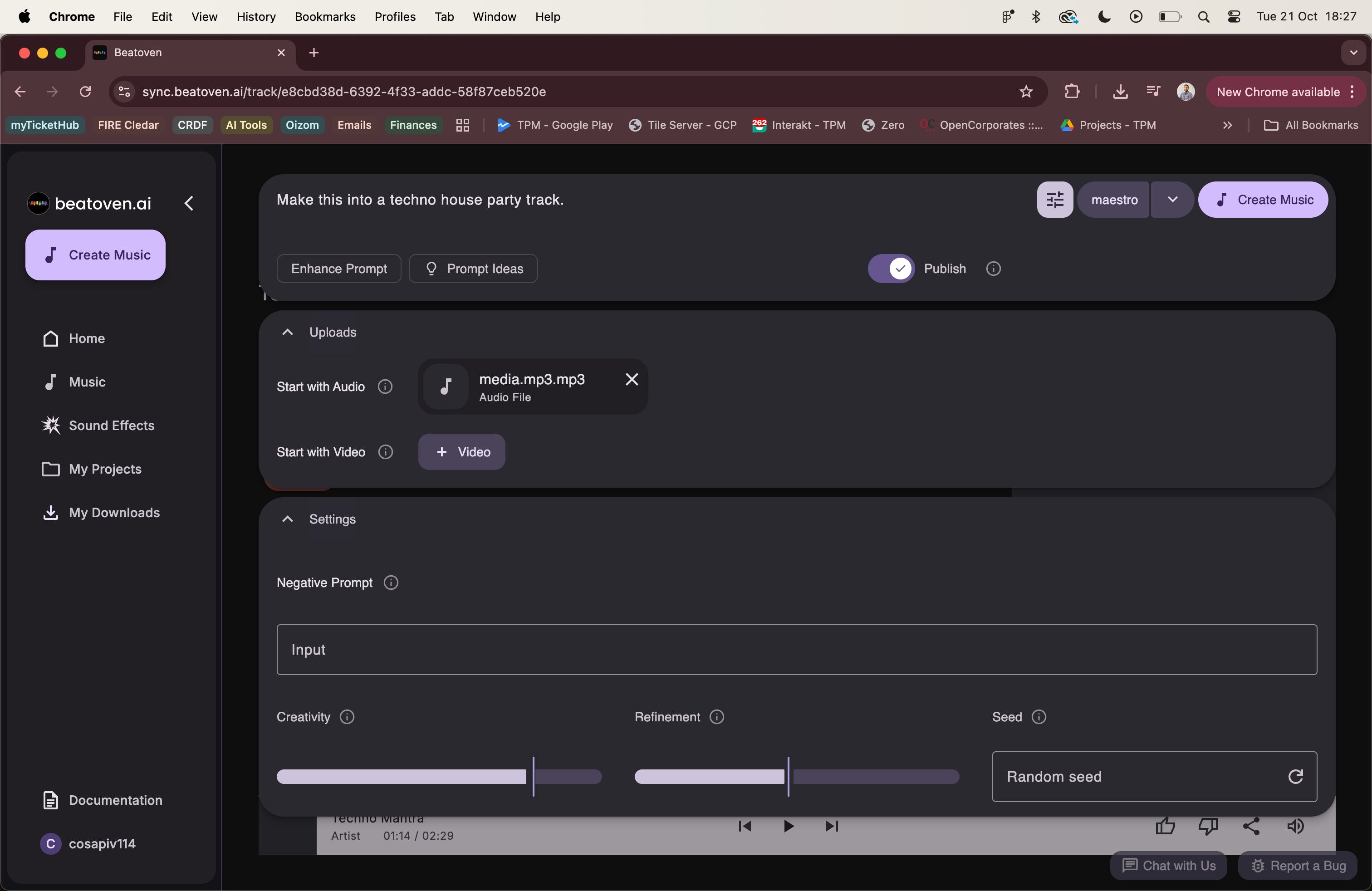
Task: Remove the media.mp3.mp3 audio file
Action: coord(632,379)
